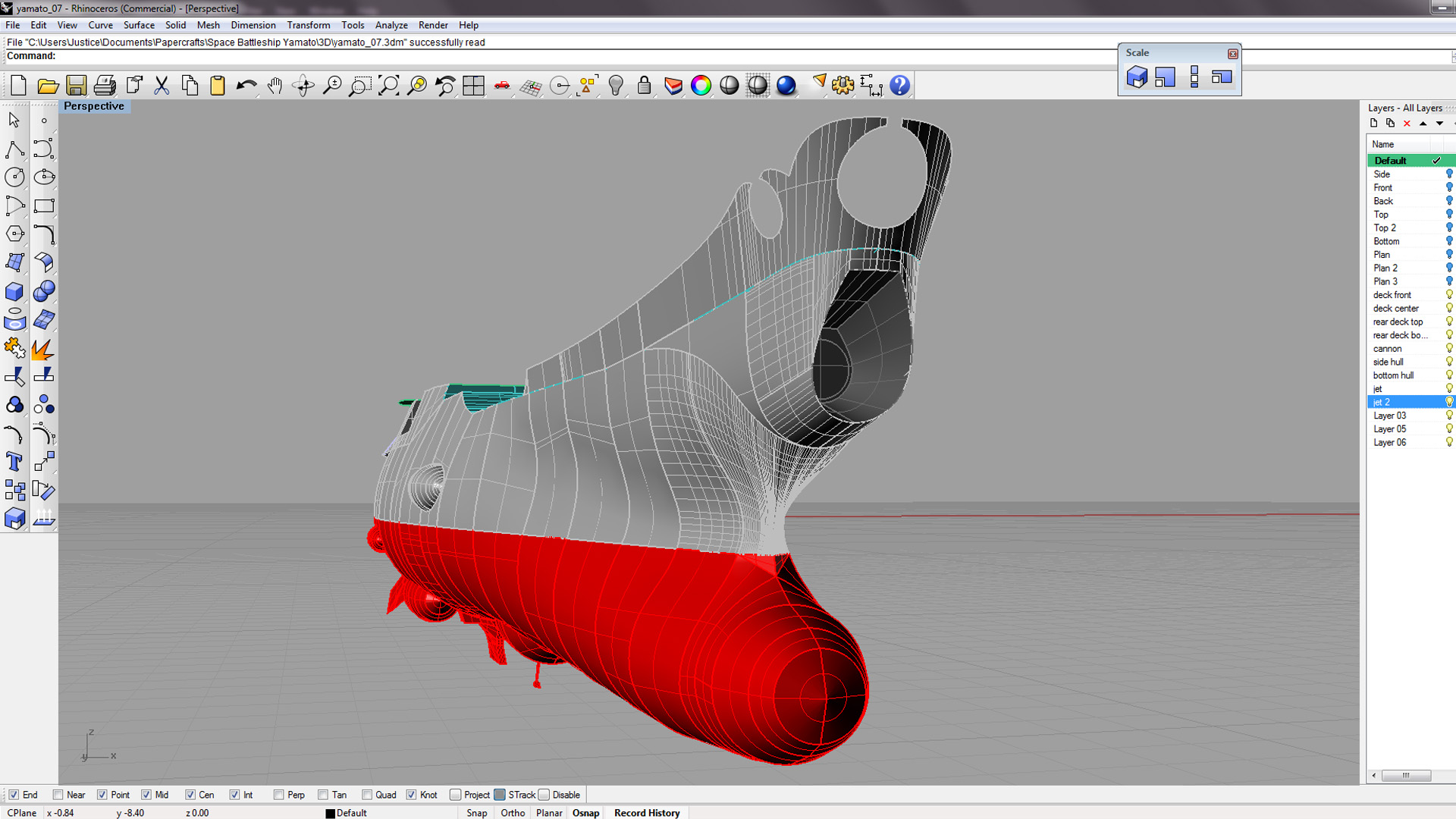Save the model with the floppy disk icon
The height and width of the screenshot is (819, 1456).
(x=76, y=85)
